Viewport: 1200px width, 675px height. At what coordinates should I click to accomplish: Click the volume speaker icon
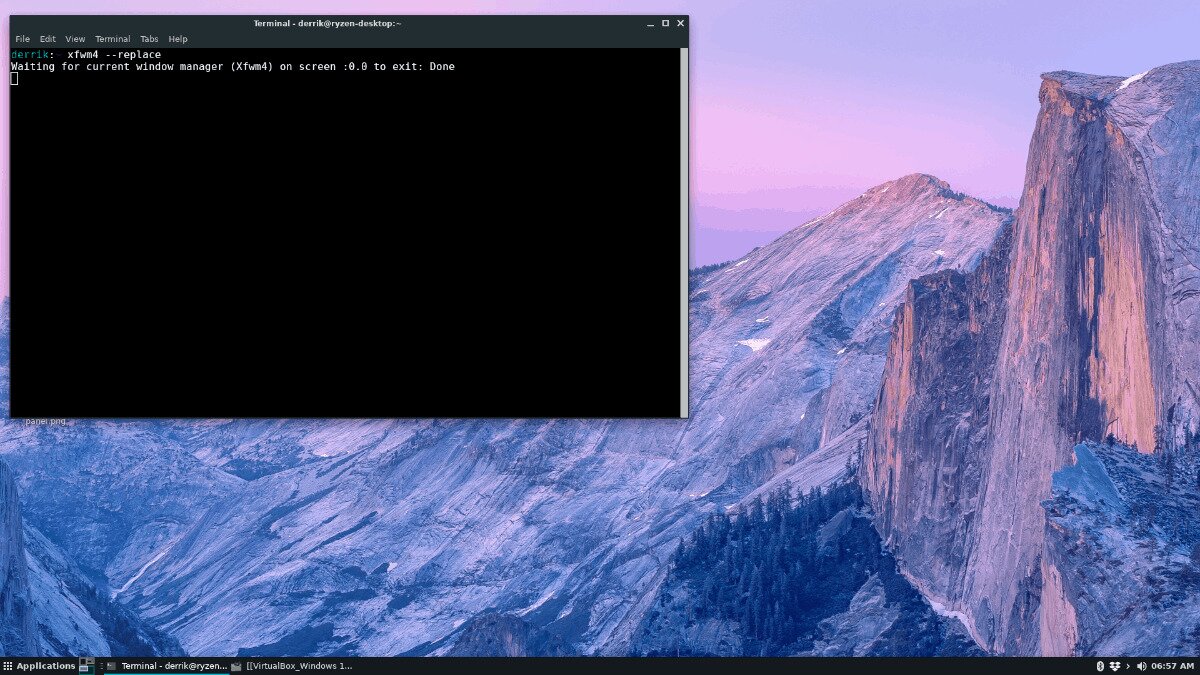click(x=1141, y=666)
